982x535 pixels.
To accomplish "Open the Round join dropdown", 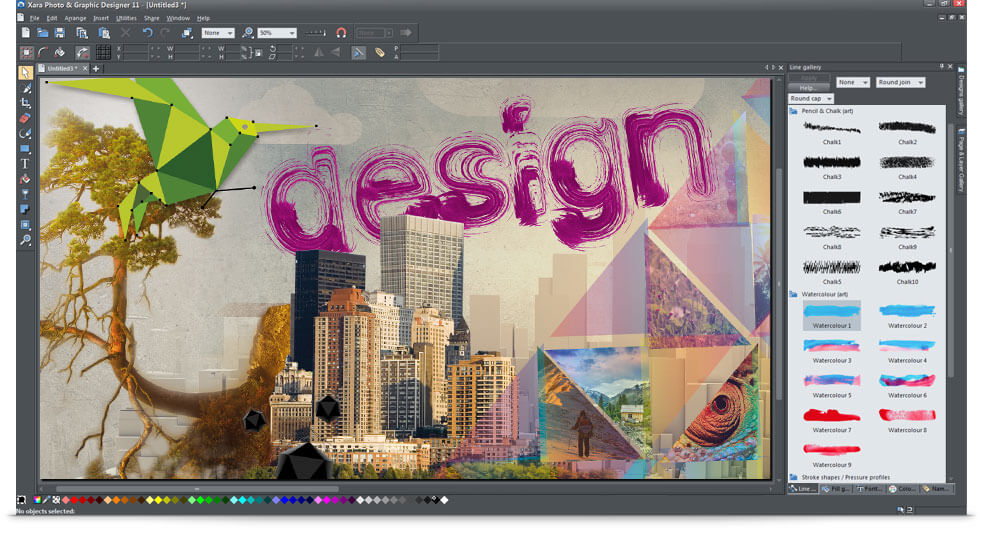I will pos(900,82).
